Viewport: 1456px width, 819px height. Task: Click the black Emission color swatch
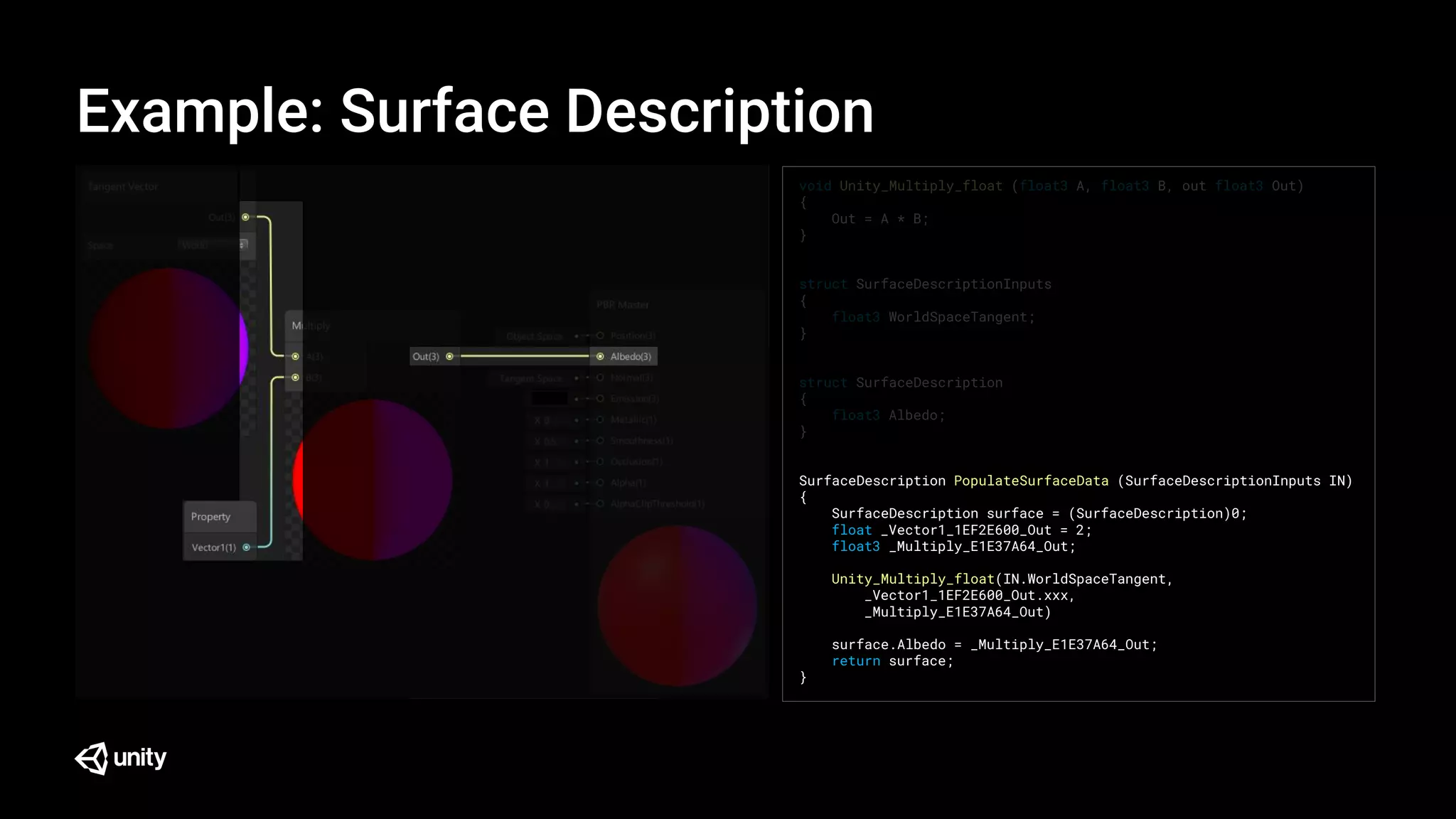(550, 399)
